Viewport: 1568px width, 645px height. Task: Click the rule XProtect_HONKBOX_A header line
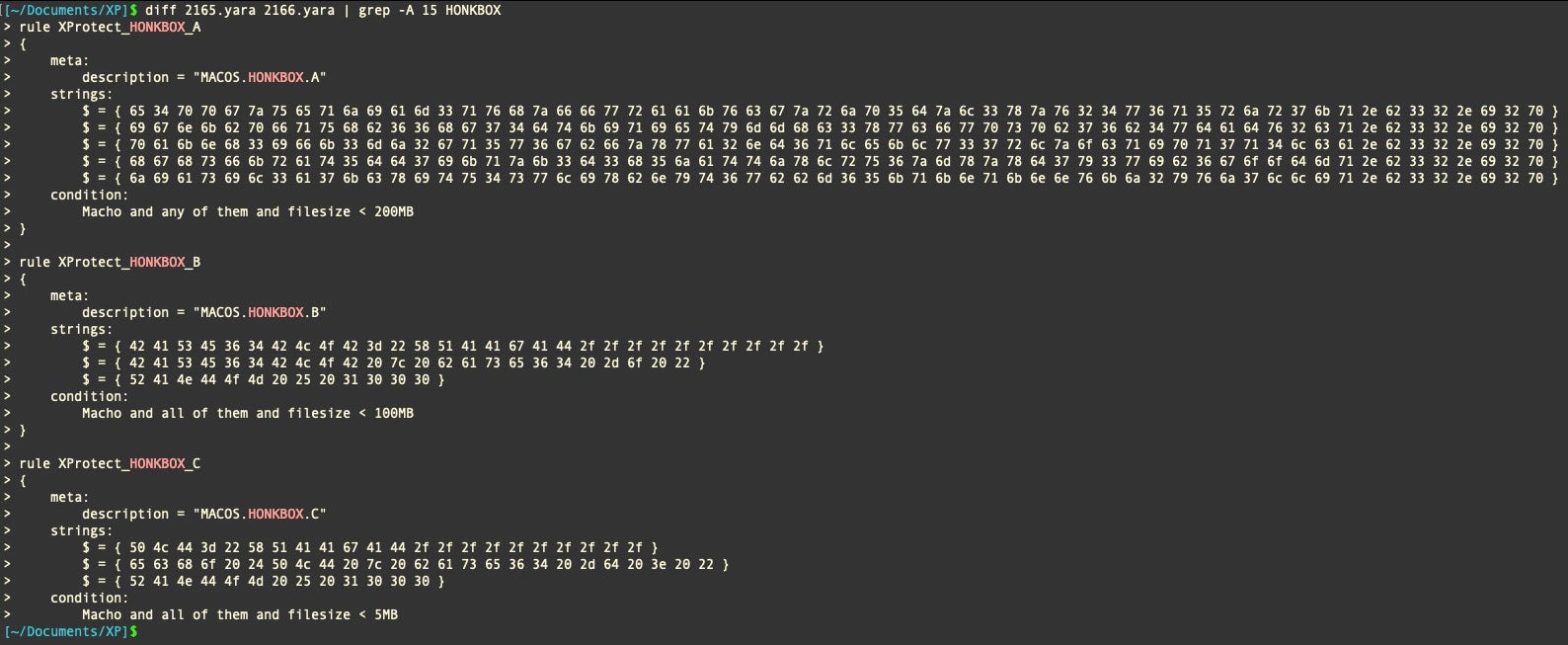[110, 27]
